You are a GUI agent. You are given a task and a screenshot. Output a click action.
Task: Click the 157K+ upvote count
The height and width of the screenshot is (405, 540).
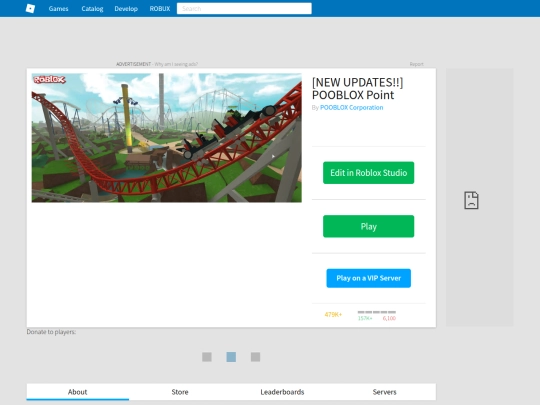point(365,318)
